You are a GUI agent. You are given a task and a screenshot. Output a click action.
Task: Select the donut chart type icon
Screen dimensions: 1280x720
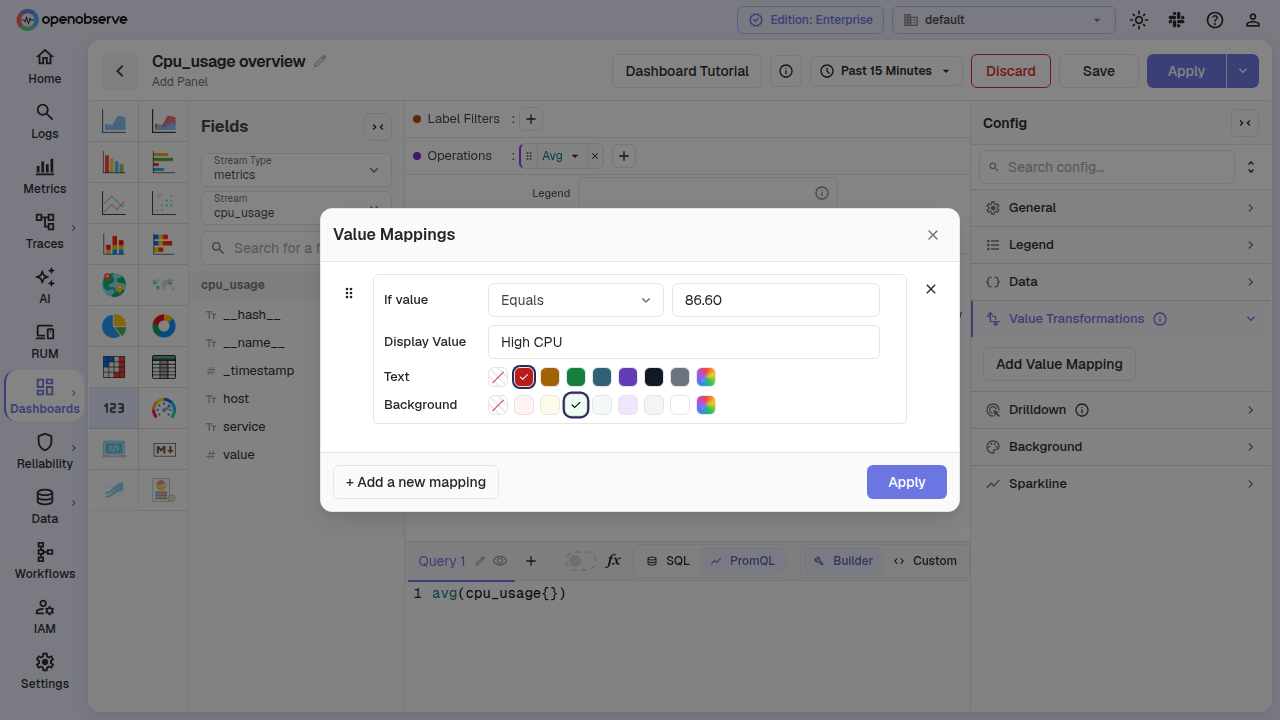pyautogui.click(x=164, y=326)
